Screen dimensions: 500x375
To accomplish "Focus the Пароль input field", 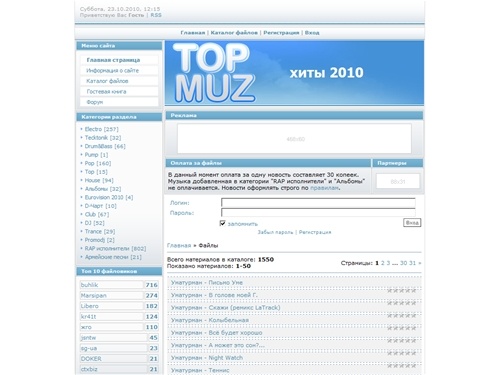I will (x=318, y=212).
